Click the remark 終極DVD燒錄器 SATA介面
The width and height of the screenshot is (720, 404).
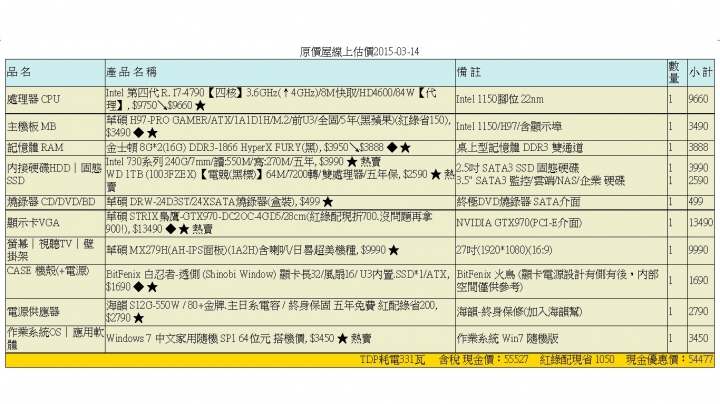click(x=518, y=202)
